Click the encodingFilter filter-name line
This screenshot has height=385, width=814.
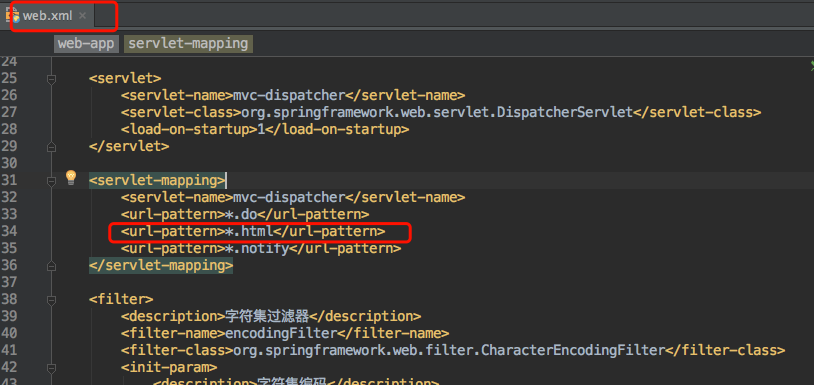(x=285, y=333)
